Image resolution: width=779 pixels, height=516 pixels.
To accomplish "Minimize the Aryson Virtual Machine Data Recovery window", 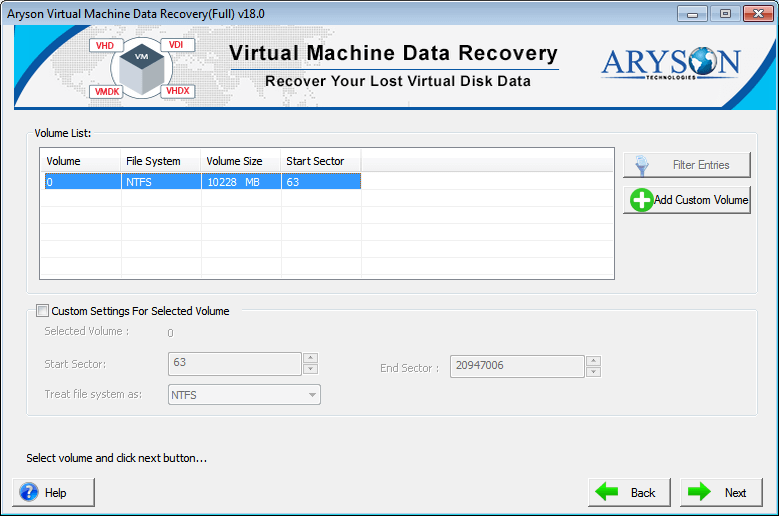I will [692, 13].
